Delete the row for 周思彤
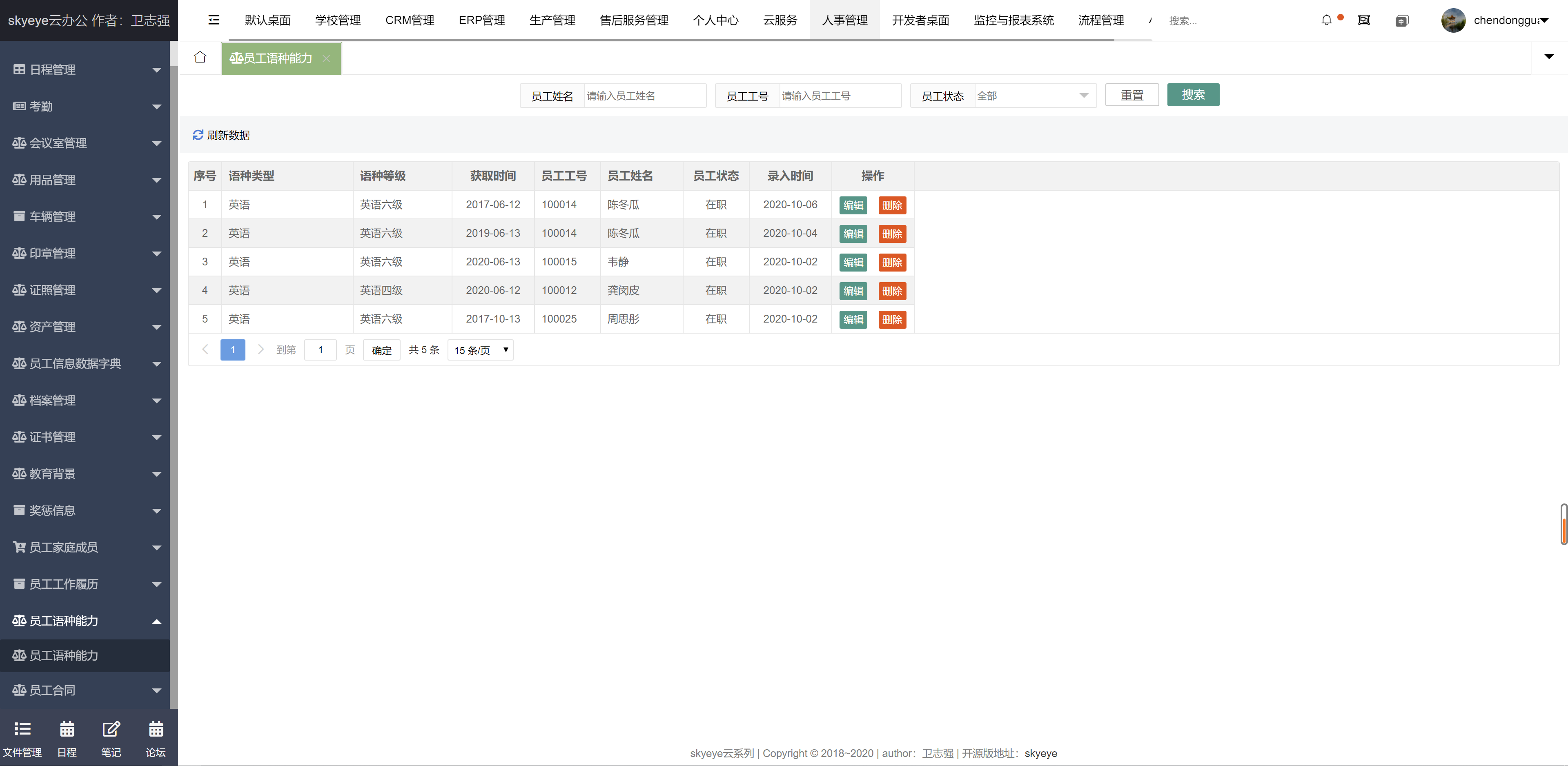This screenshot has height=766, width=1568. point(892,320)
